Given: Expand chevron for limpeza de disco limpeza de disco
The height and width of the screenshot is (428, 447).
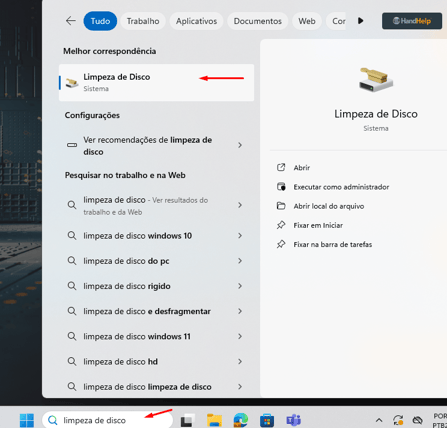Looking at the screenshot, I should pos(240,387).
